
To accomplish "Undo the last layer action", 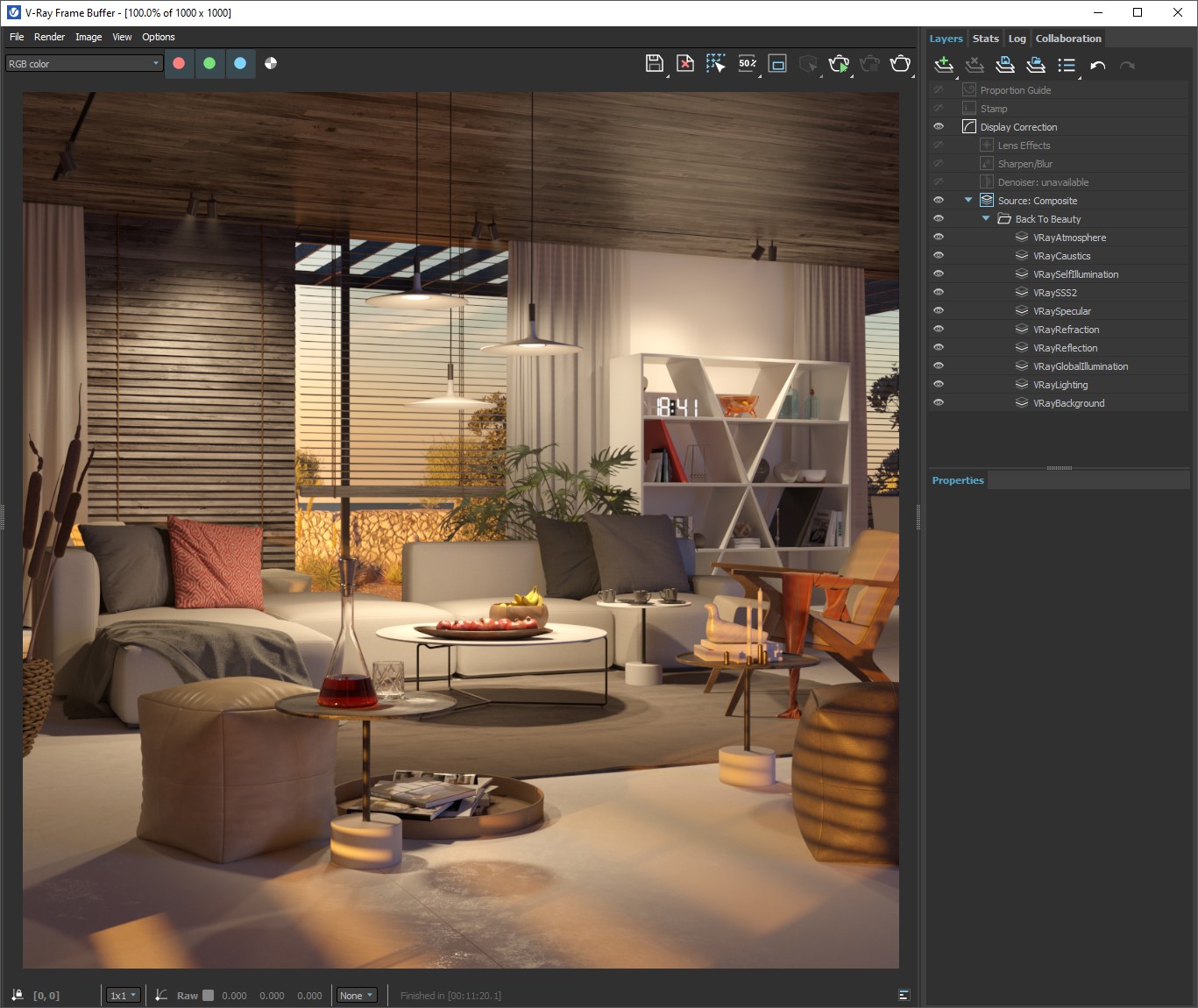I will 1097,65.
